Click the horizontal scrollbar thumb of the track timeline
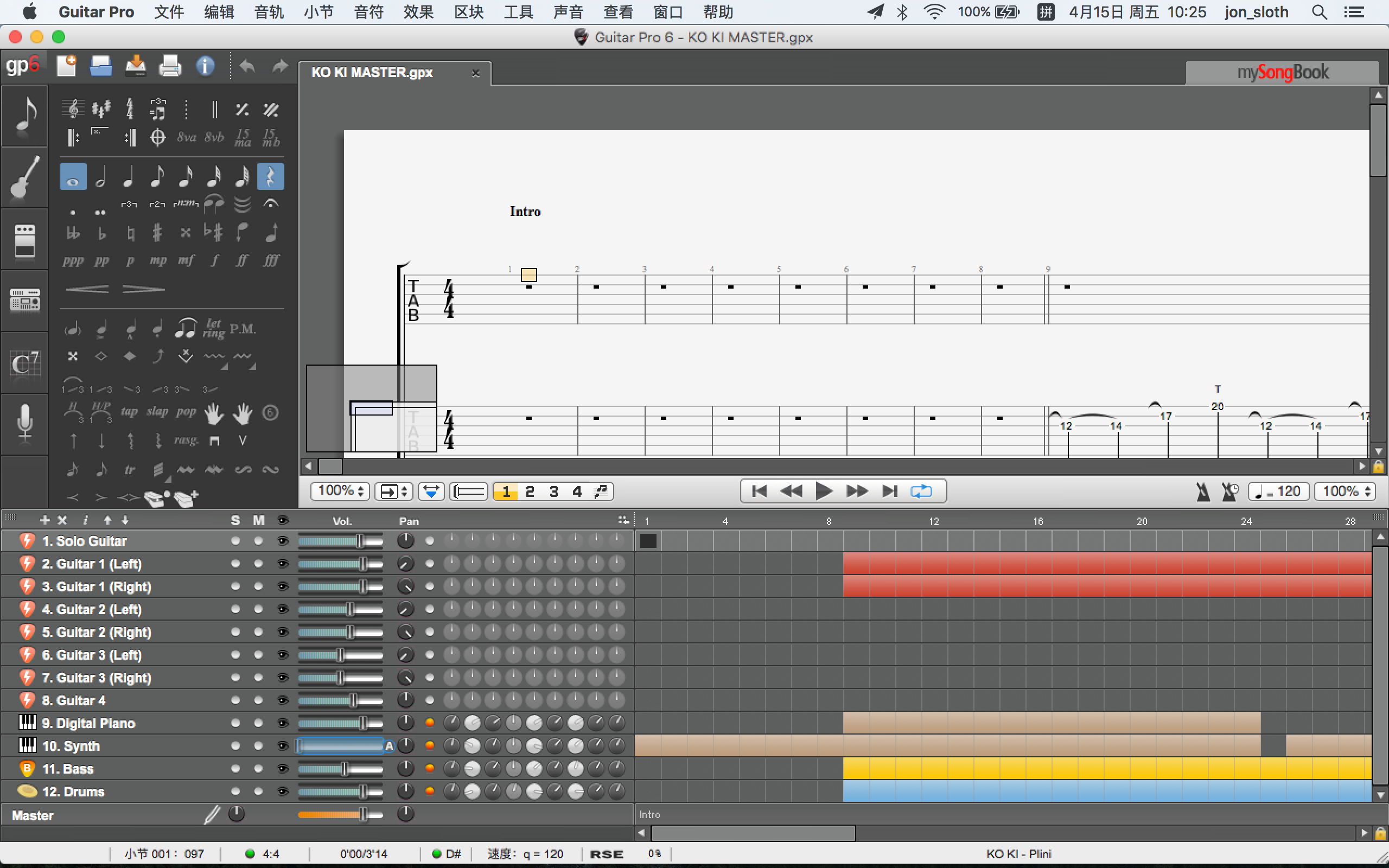Viewport: 1389px width, 868px height. tap(753, 833)
